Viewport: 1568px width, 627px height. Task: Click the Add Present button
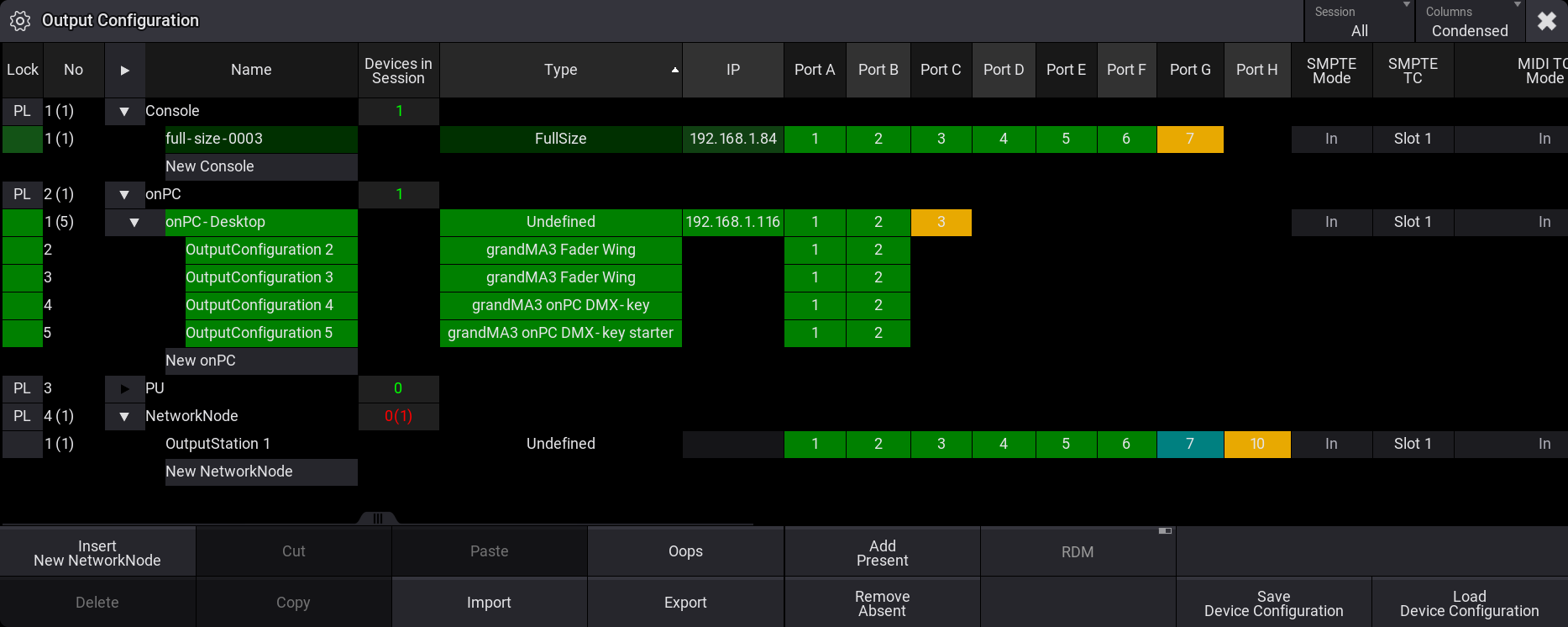(882, 552)
